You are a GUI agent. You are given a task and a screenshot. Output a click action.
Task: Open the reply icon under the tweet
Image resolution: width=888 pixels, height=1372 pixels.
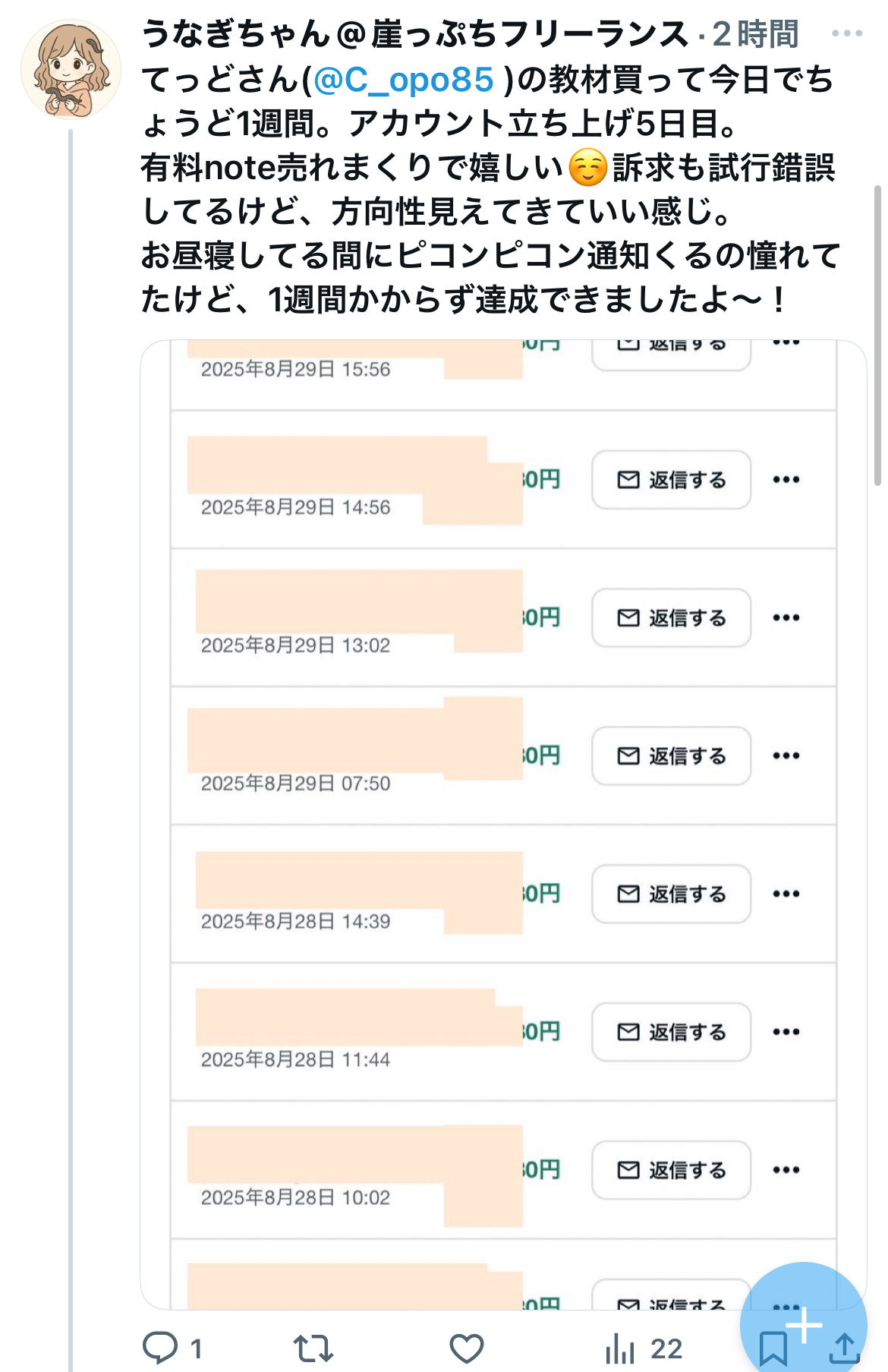(160, 1348)
